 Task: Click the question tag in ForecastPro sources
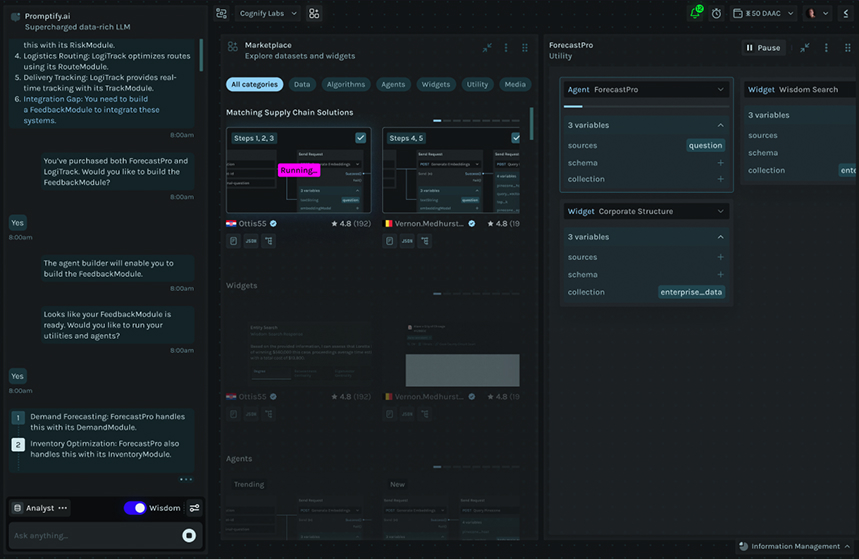tap(705, 145)
